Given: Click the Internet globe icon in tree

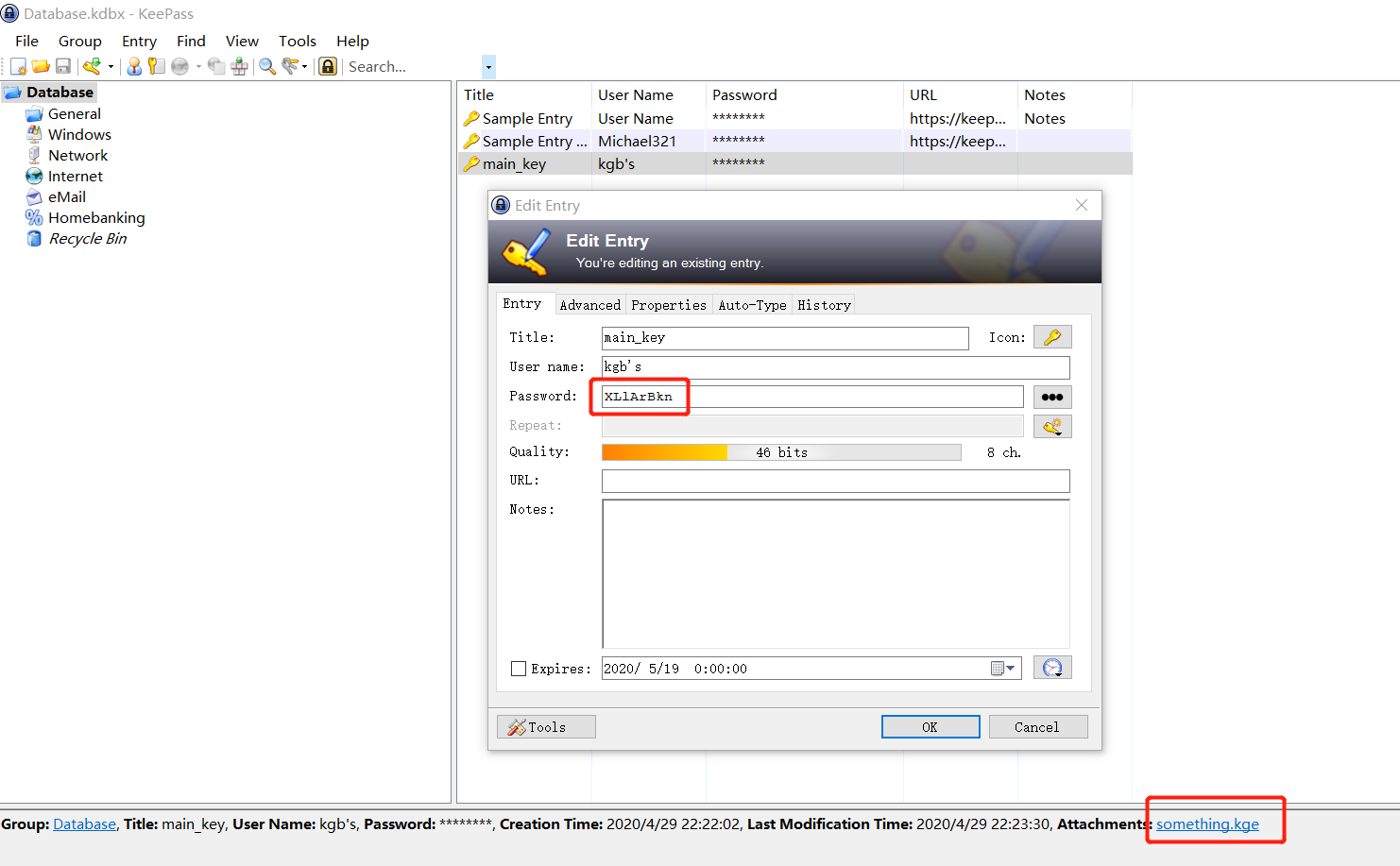Looking at the screenshot, I should [35, 176].
